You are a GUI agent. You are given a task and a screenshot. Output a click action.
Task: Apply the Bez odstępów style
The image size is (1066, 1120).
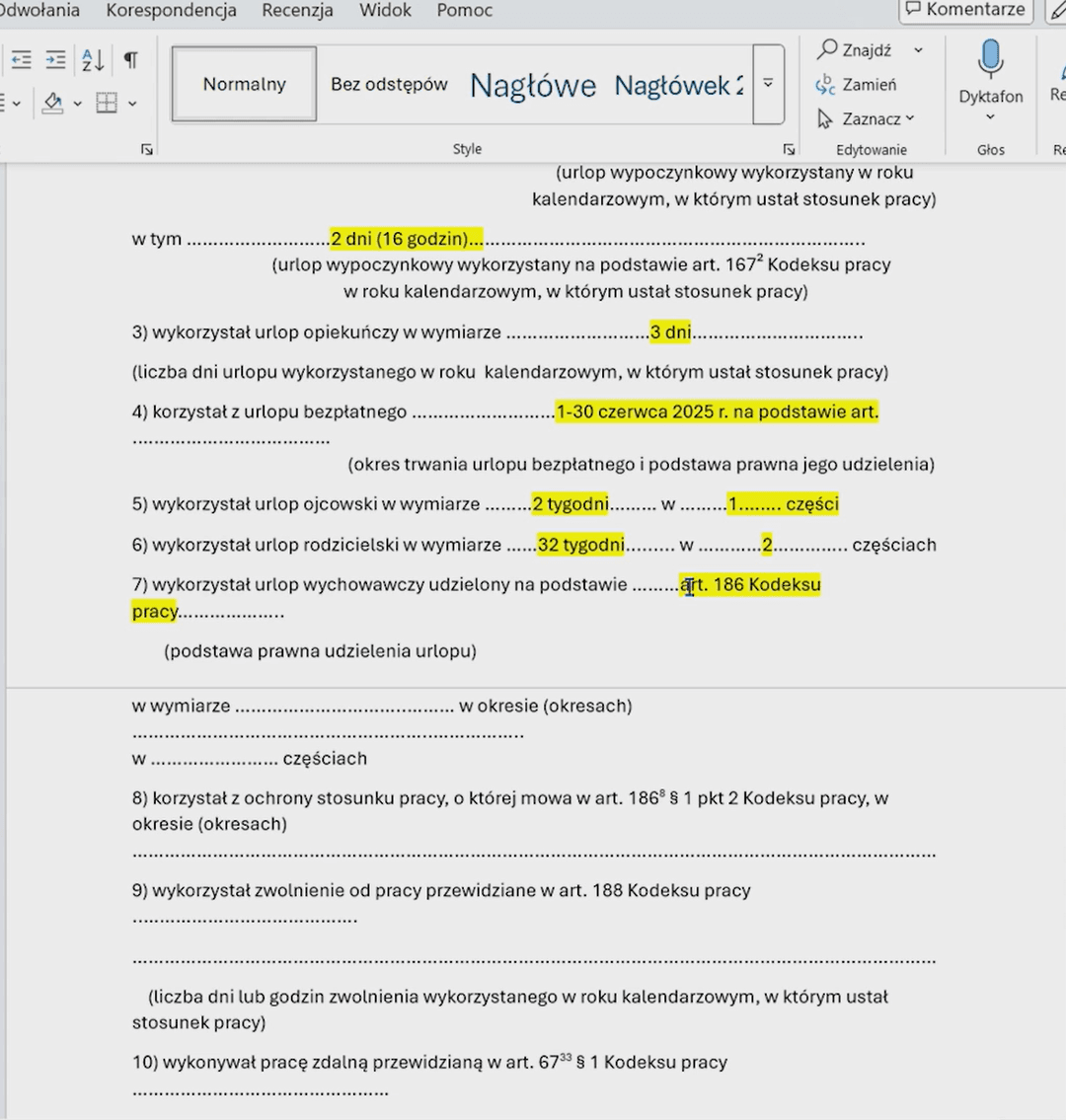(389, 84)
